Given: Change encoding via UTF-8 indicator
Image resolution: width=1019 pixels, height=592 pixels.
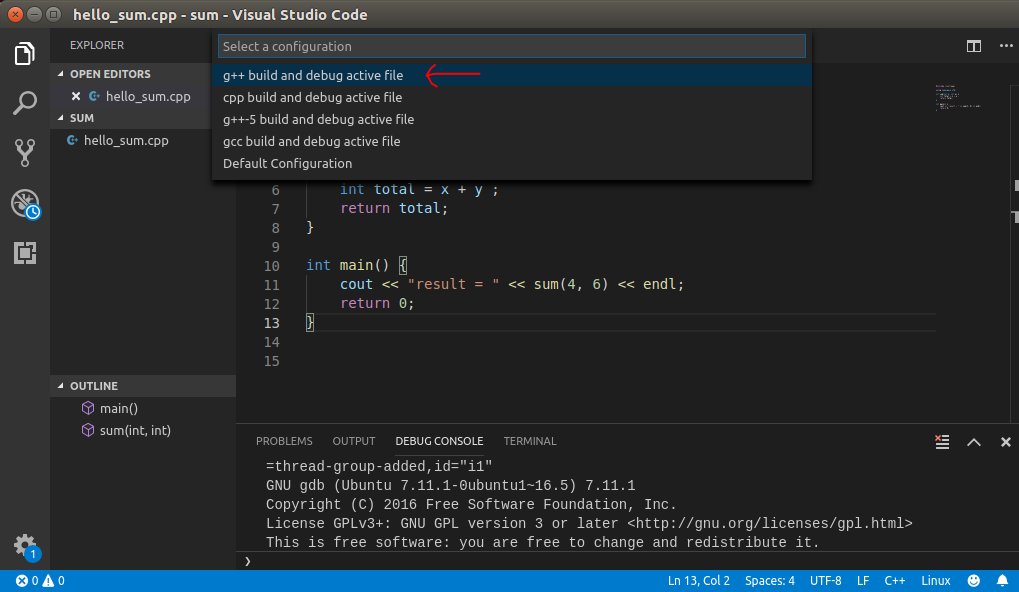Looking at the screenshot, I should pyautogui.click(x=825, y=580).
